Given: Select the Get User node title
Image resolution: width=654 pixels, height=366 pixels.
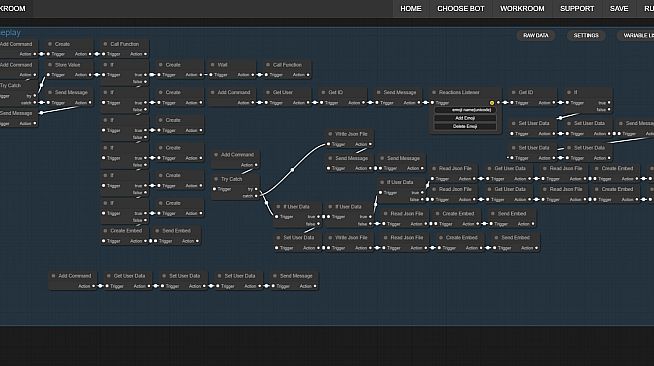Looking at the screenshot, I should pyautogui.click(x=283, y=93).
